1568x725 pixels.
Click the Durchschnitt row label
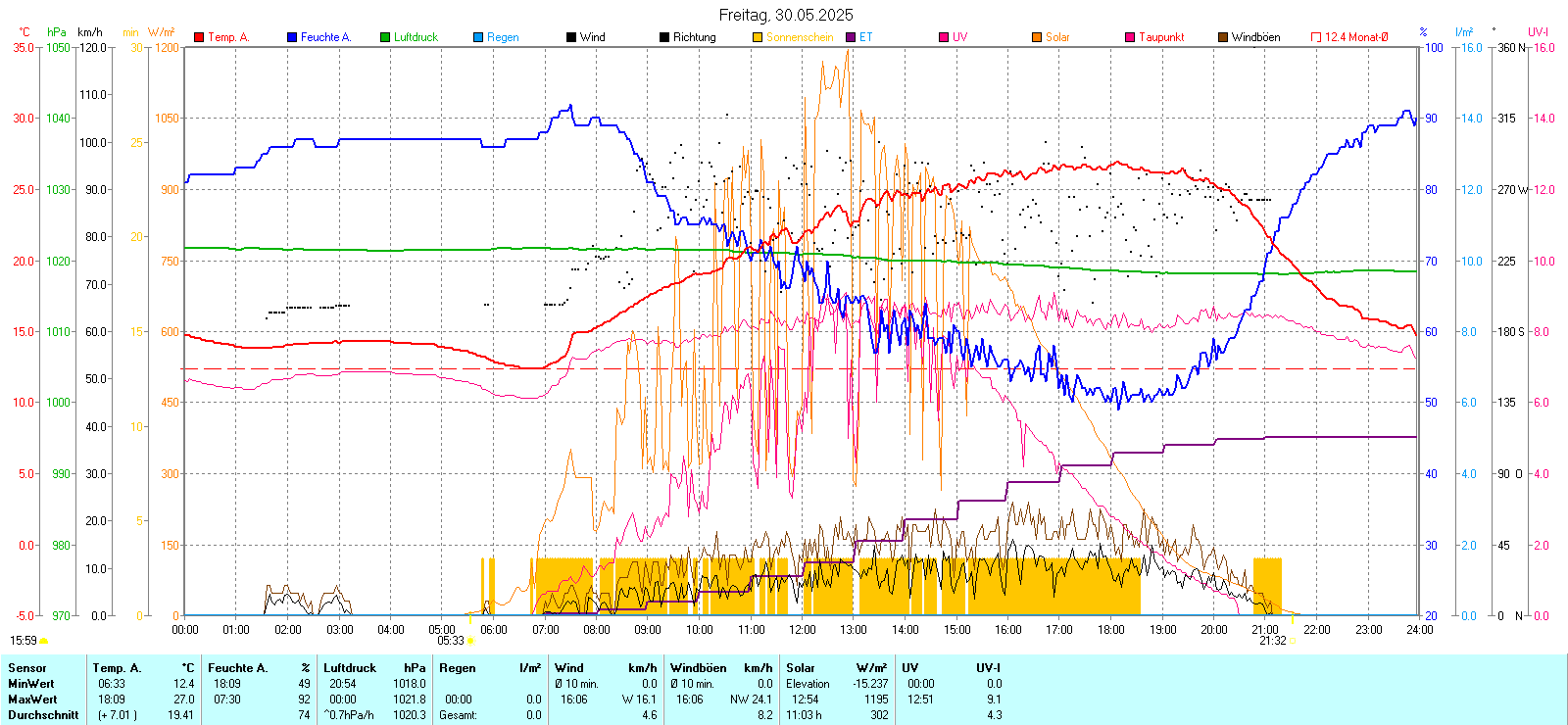[43, 715]
